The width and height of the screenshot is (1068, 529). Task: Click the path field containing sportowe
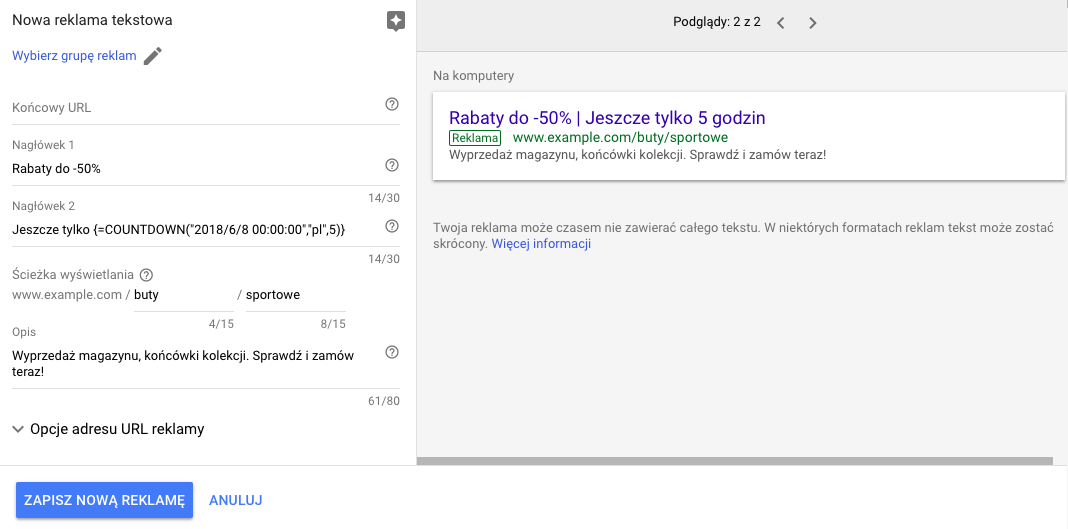click(296, 295)
